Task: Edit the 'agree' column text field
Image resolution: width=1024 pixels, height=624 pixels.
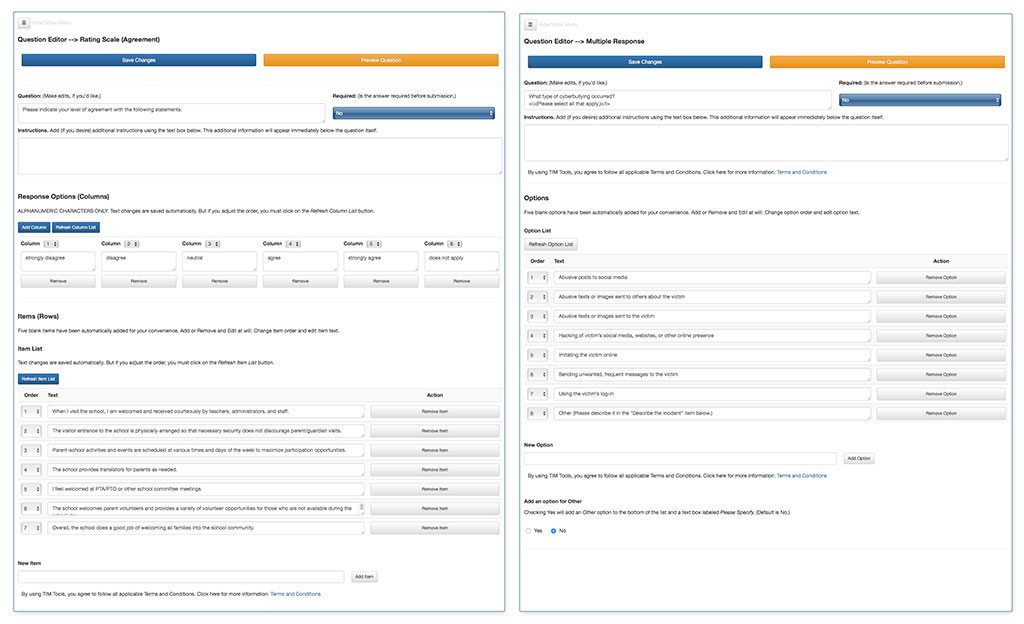Action: tap(300, 261)
